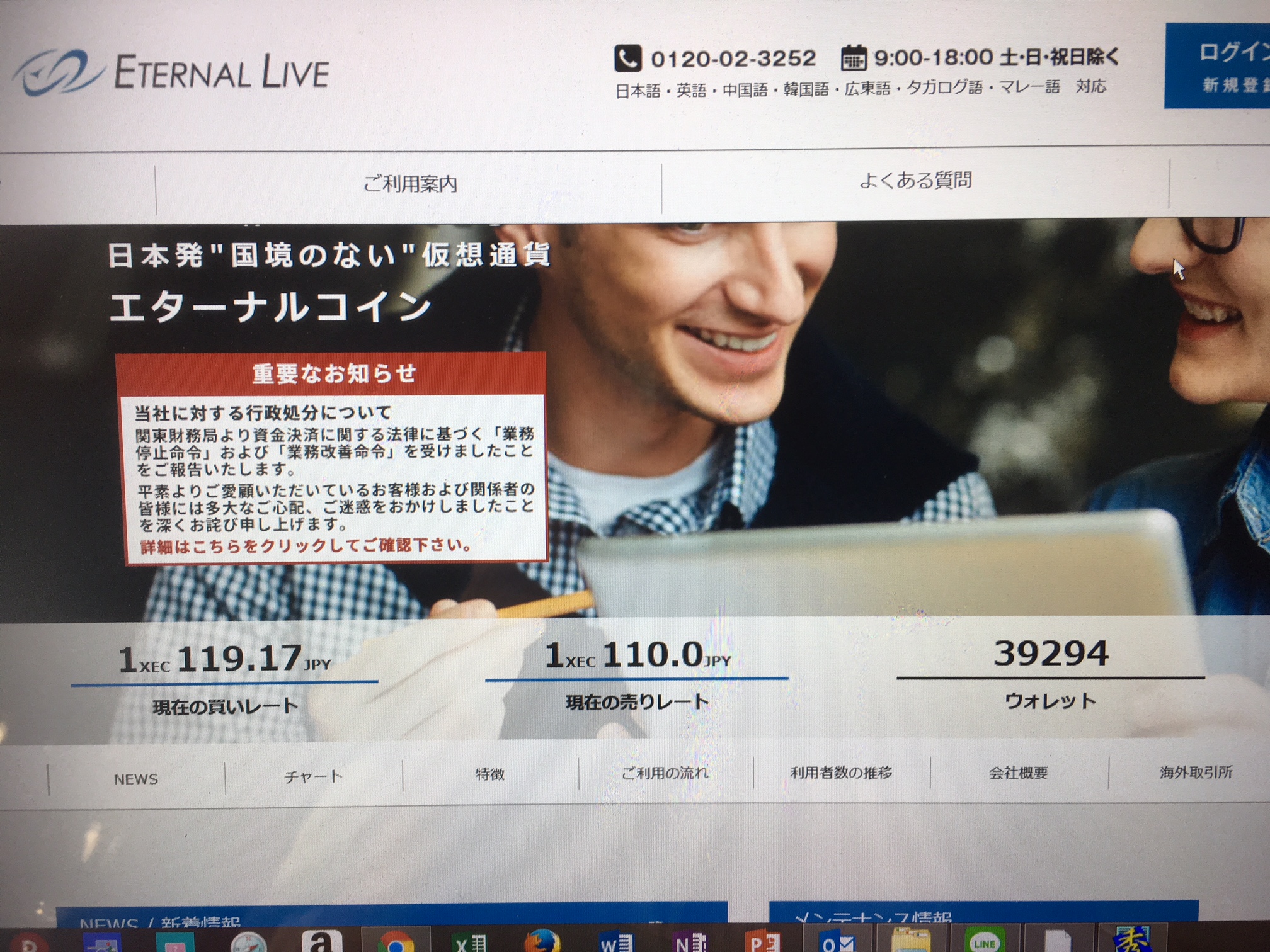Click the エターナルコイン hero title
Image resolution: width=1270 pixels, height=952 pixels.
271,307
